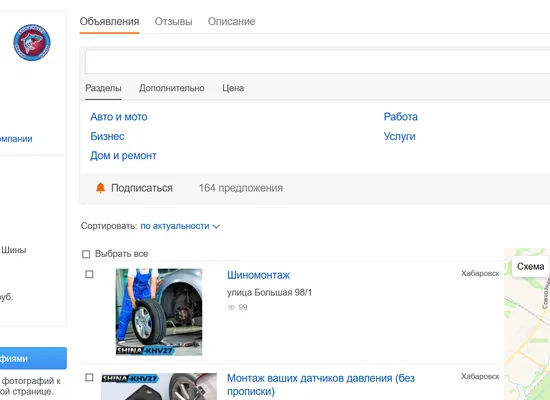Check the Шиномонтаж listing checkbox
This screenshot has width=550, height=400.
pyautogui.click(x=89, y=274)
